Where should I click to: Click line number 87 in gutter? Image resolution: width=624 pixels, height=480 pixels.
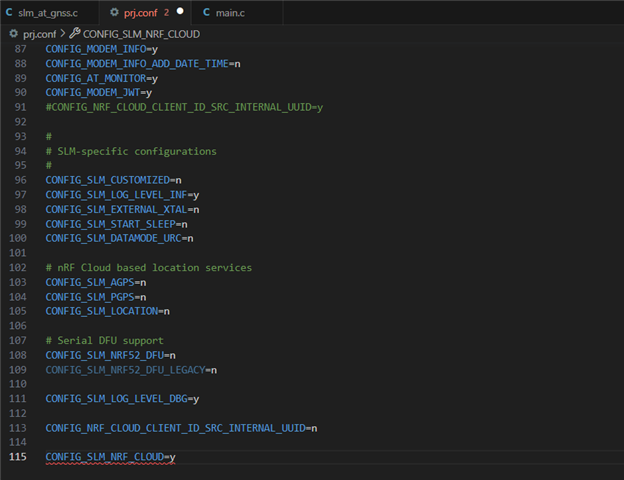click(x=21, y=49)
